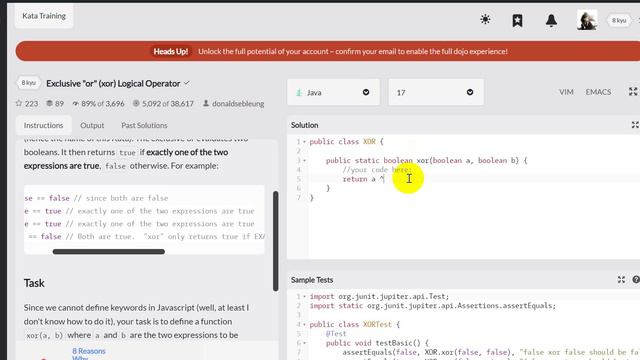
Task: Collapse fold on Sample Tests line 4
Action: tap(304, 325)
